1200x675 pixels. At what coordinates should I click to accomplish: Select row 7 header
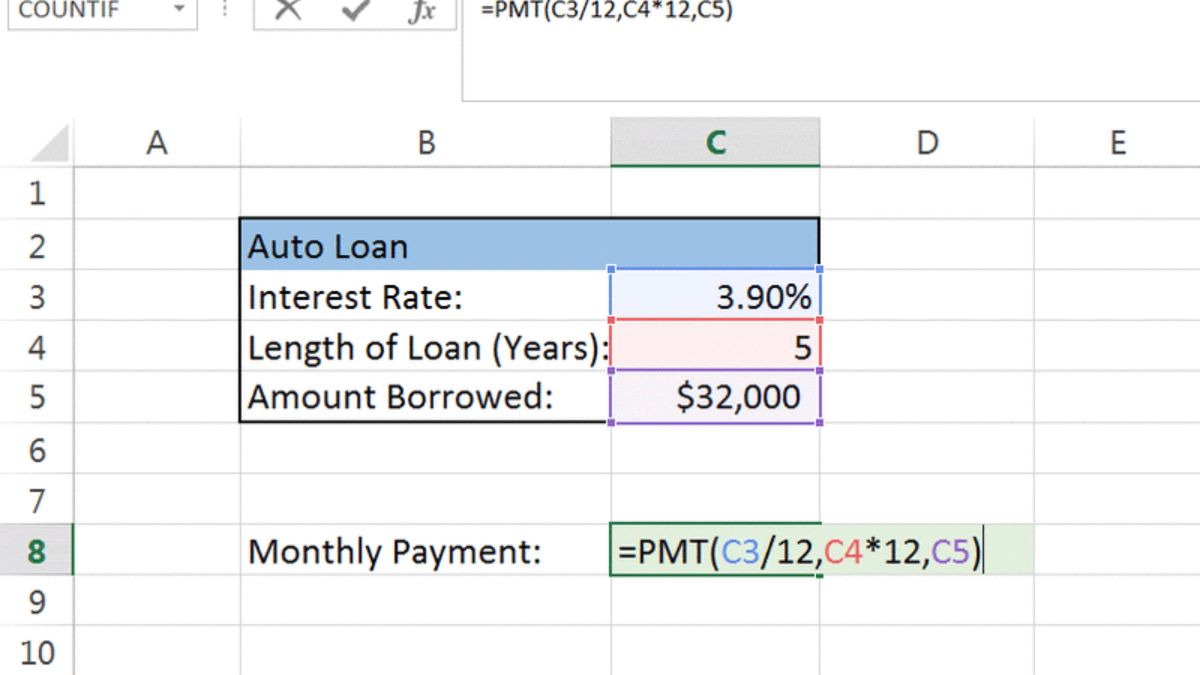pyautogui.click(x=36, y=500)
